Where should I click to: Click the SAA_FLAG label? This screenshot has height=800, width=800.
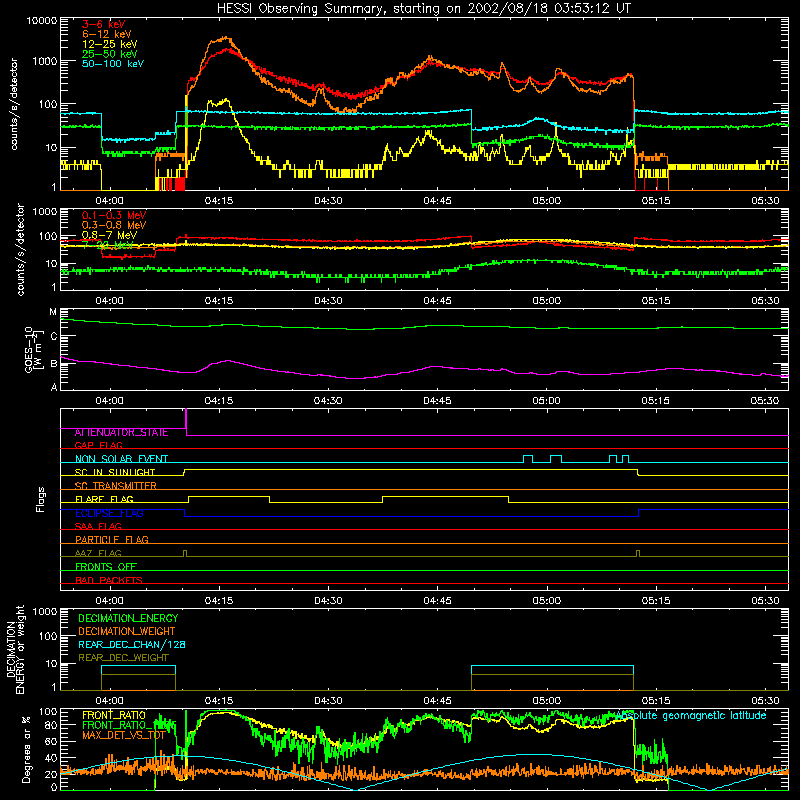point(98,526)
